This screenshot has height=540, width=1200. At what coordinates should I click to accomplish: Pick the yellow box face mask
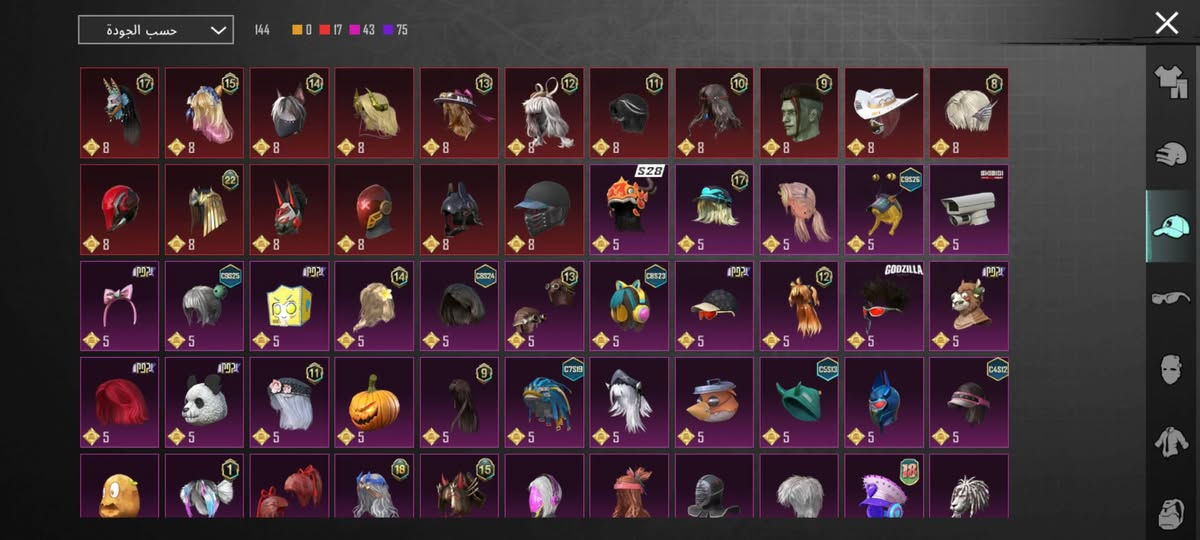[x=289, y=306]
